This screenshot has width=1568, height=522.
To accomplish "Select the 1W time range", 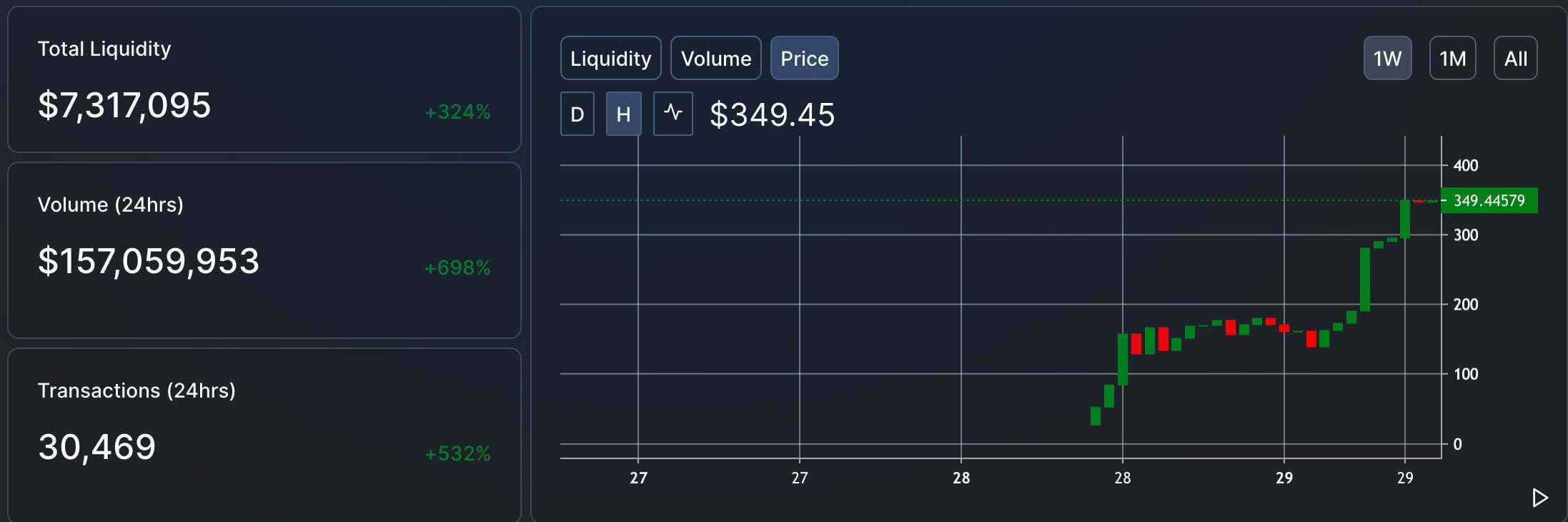I will [1387, 58].
